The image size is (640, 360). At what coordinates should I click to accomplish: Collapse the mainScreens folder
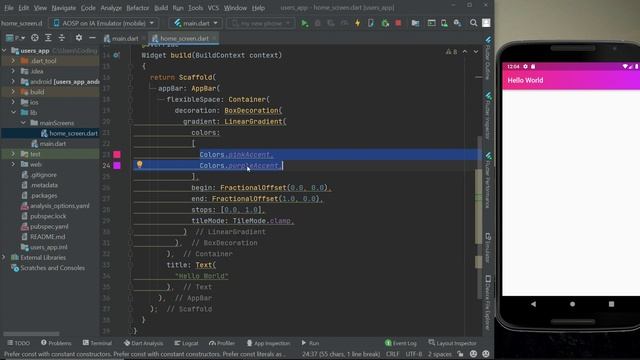coord(23,123)
